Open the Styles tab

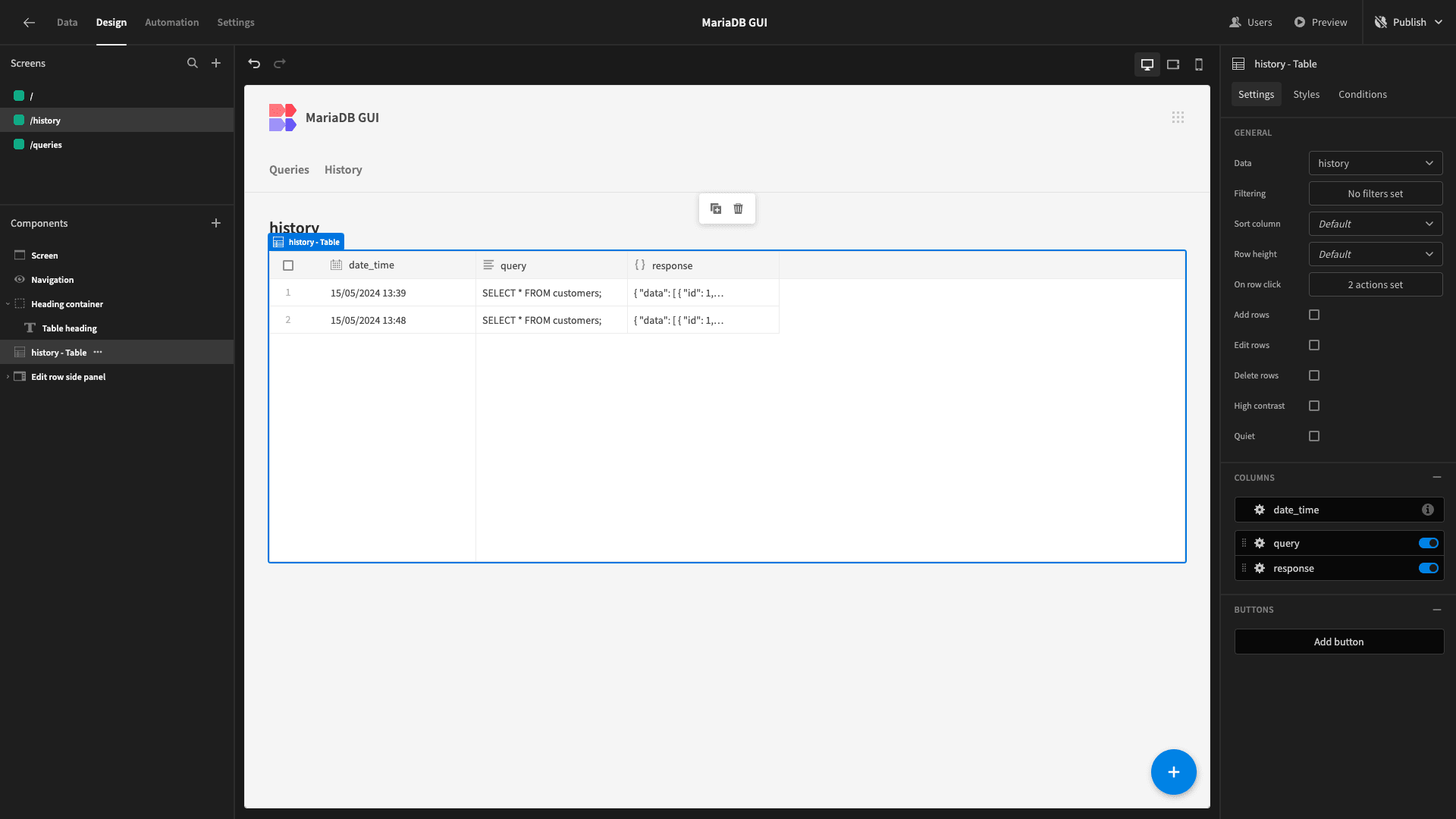pos(1307,94)
